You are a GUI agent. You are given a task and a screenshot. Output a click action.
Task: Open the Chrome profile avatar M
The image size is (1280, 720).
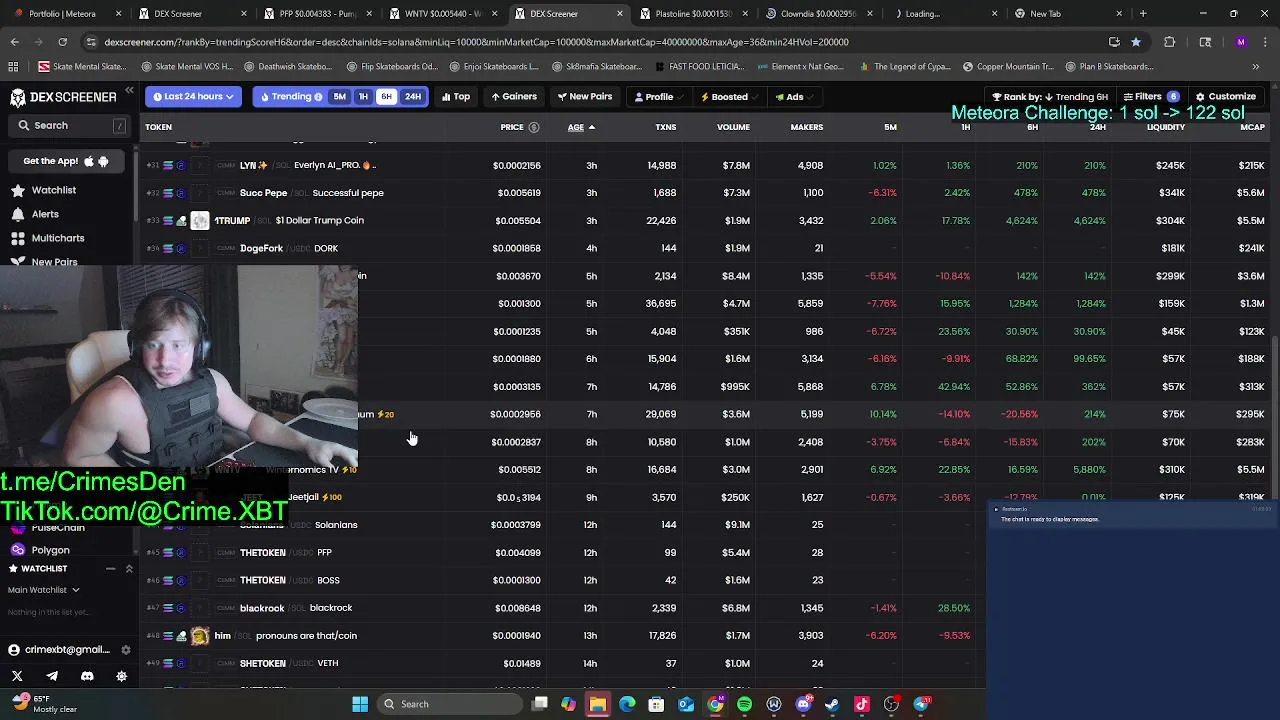click(1241, 42)
